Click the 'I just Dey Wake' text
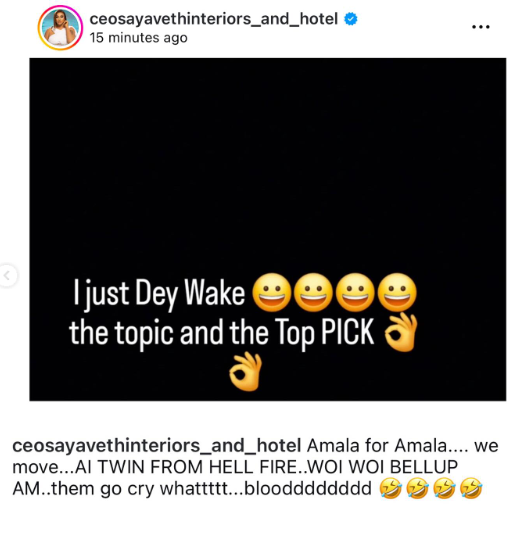The height and width of the screenshot is (544, 525). 159,294
